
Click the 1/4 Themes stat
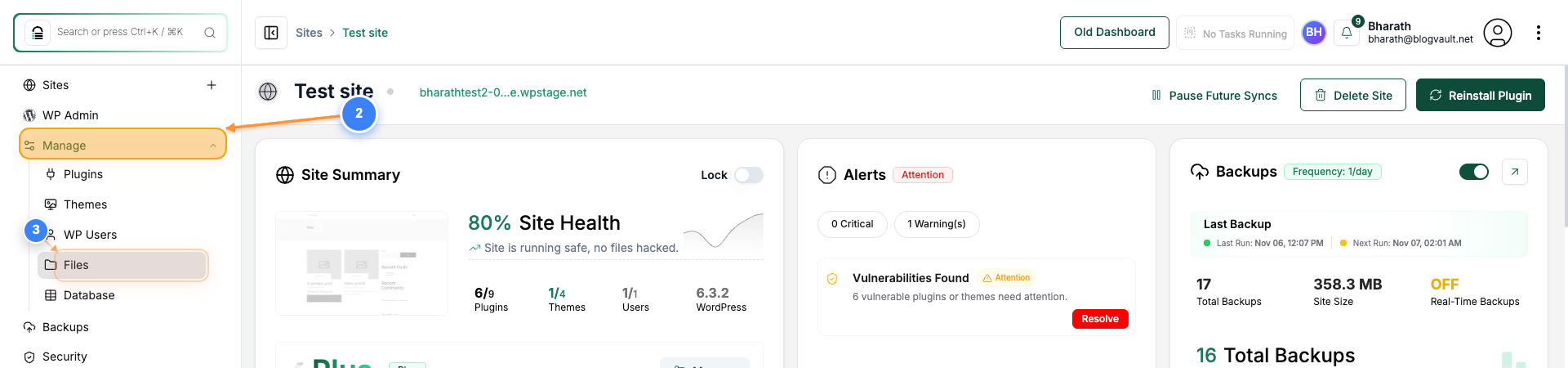tap(567, 299)
